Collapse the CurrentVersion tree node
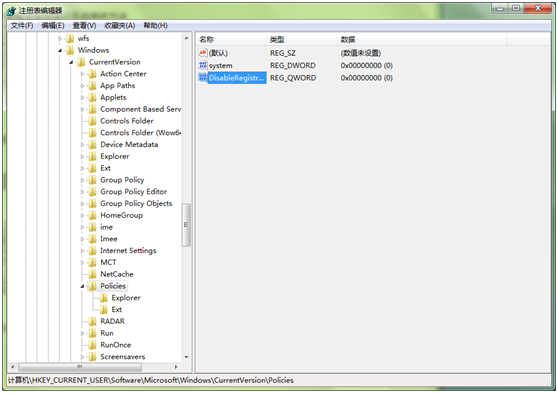This screenshot has width=558, height=393. (x=71, y=62)
